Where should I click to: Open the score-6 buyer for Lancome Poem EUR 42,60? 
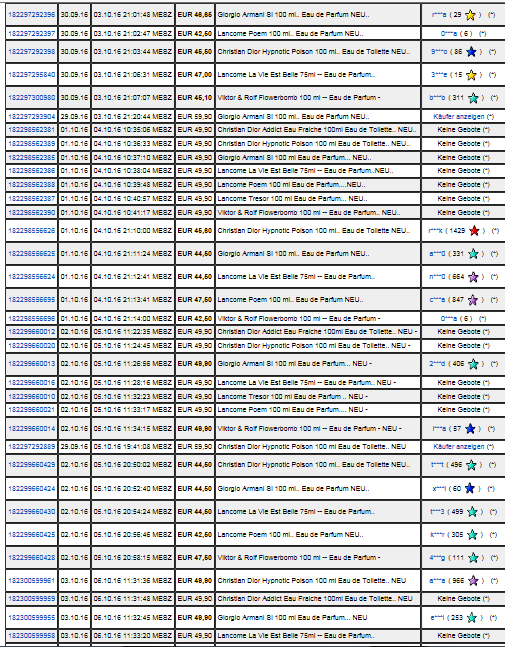click(x=449, y=33)
